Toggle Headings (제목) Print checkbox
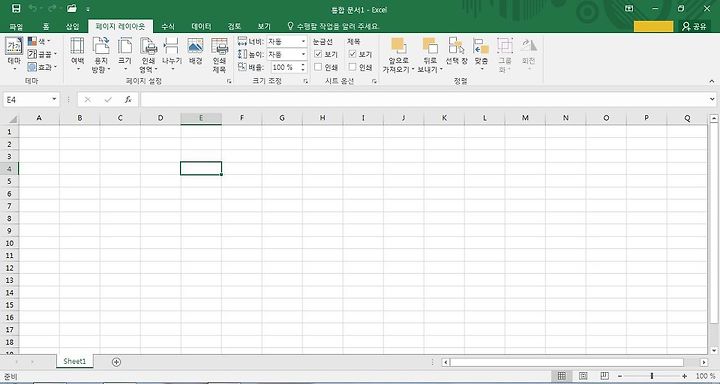 tap(352, 67)
